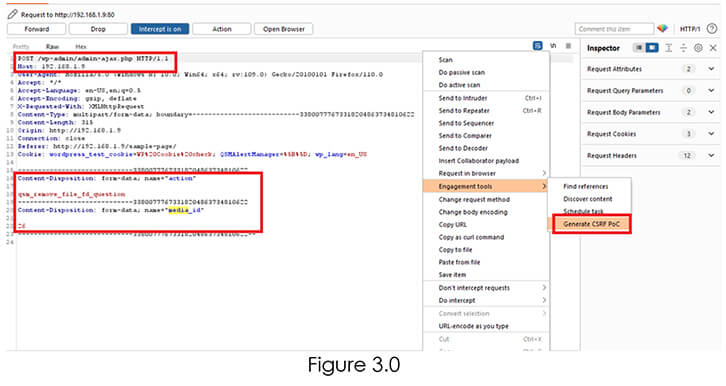The width and height of the screenshot is (726, 386).
Task: Click the Content-Type multipart header line
Action: click(x=216, y=114)
